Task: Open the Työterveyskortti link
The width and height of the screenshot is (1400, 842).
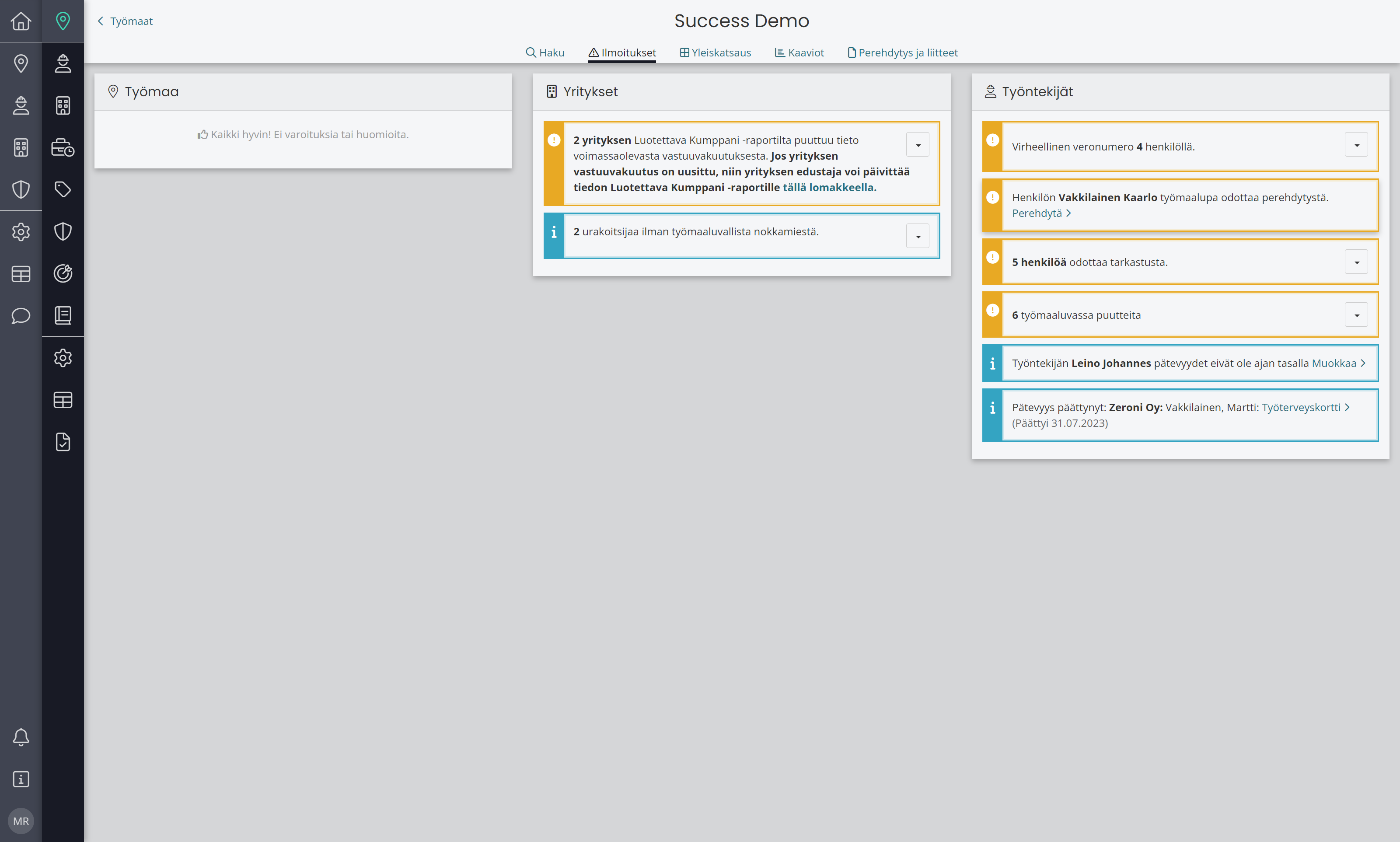Action: pyautogui.click(x=1305, y=407)
